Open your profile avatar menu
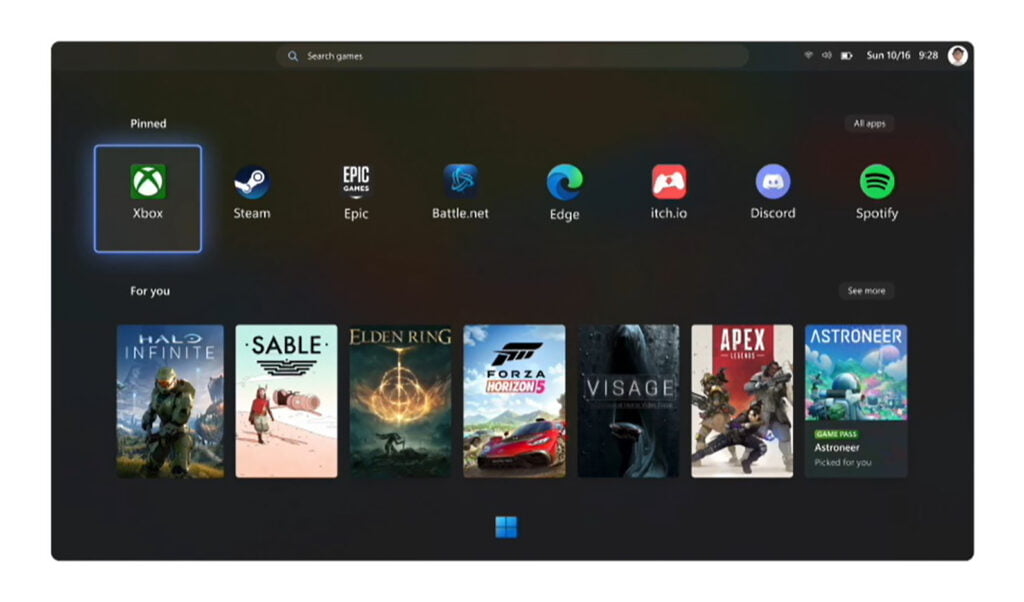Viewport: 1024px width, 602px height. (x=959, y=55)
